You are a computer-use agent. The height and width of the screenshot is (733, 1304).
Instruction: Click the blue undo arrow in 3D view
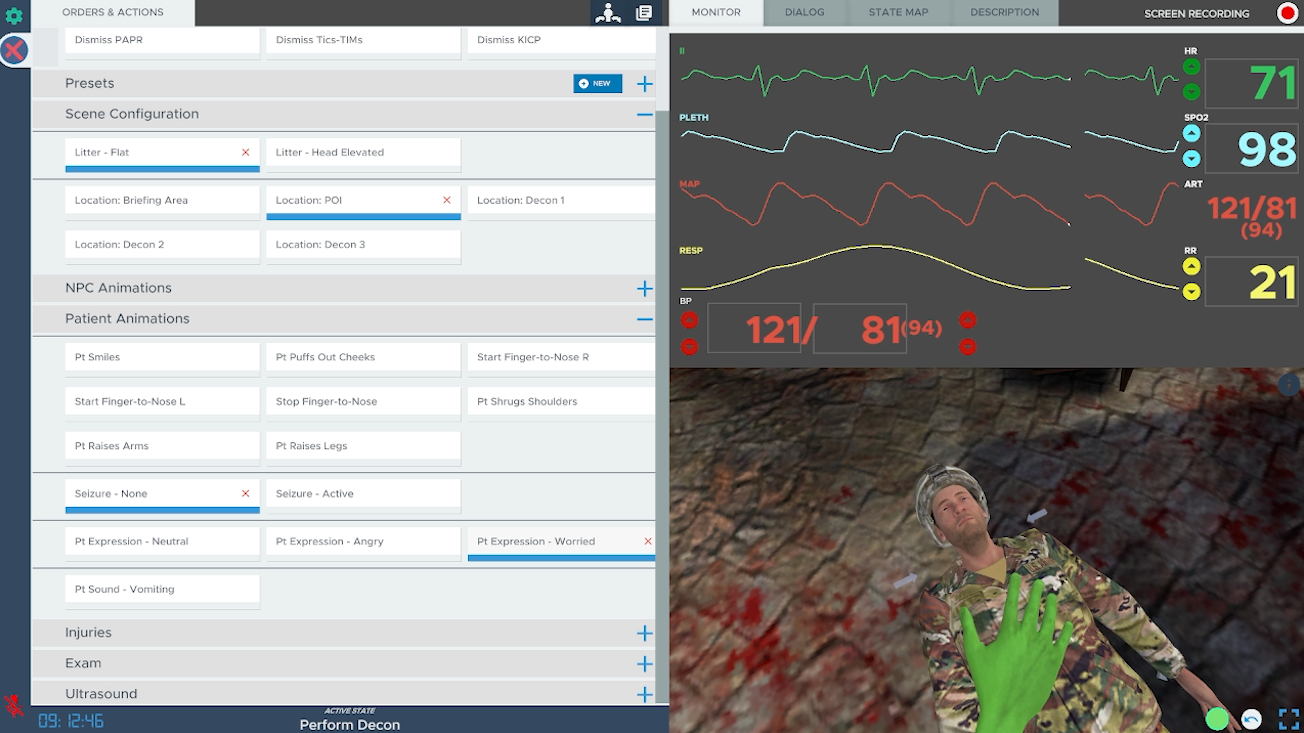[1251, 719]
